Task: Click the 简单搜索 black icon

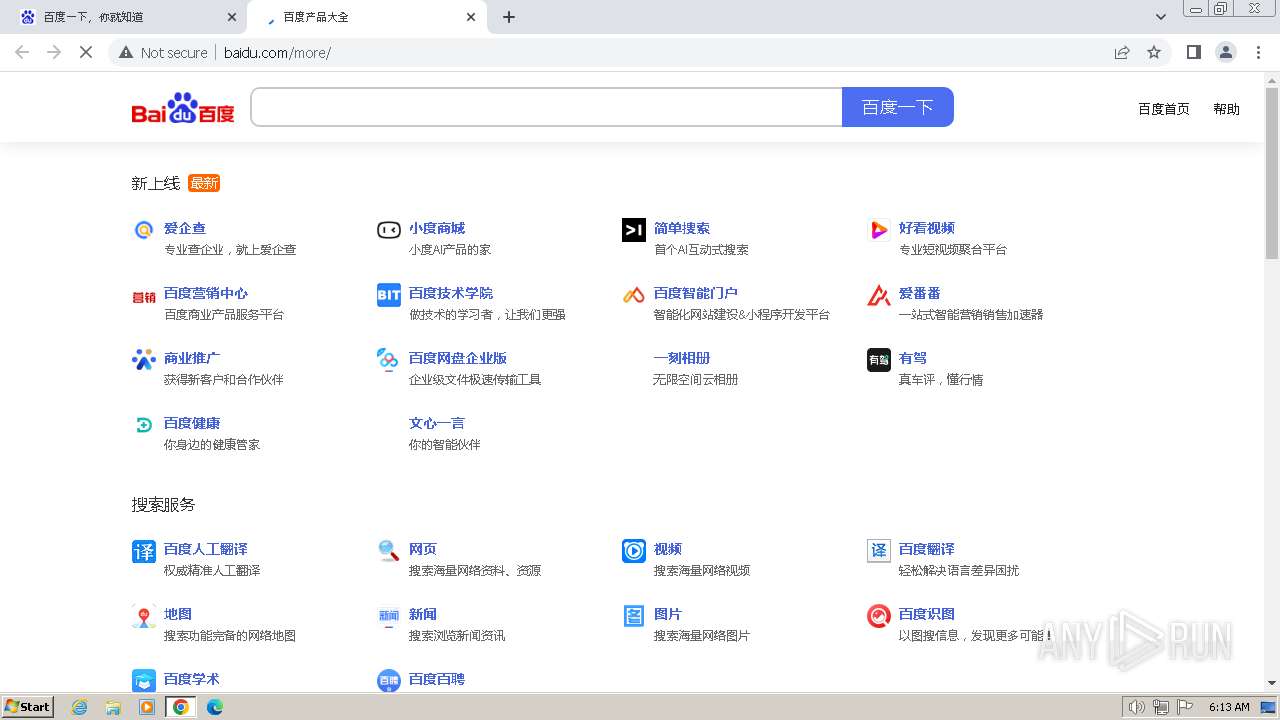Action: (634, 230)
